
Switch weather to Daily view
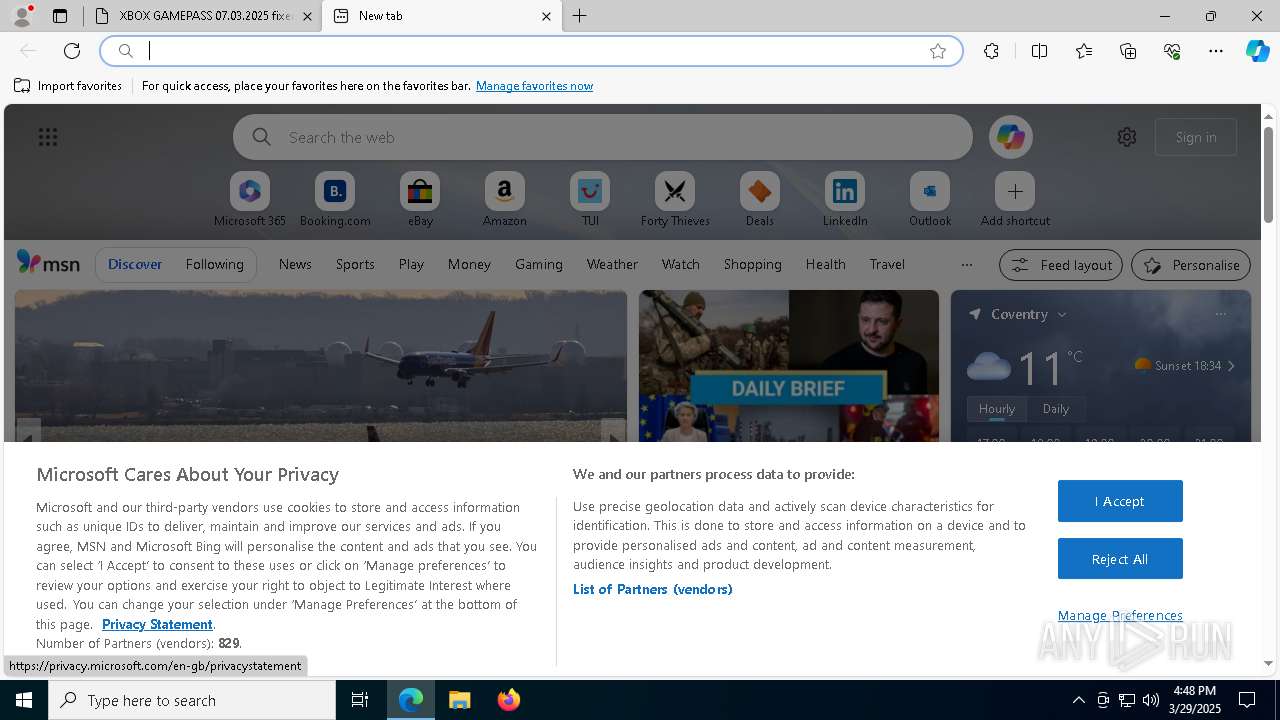[x=1056, y=409]
